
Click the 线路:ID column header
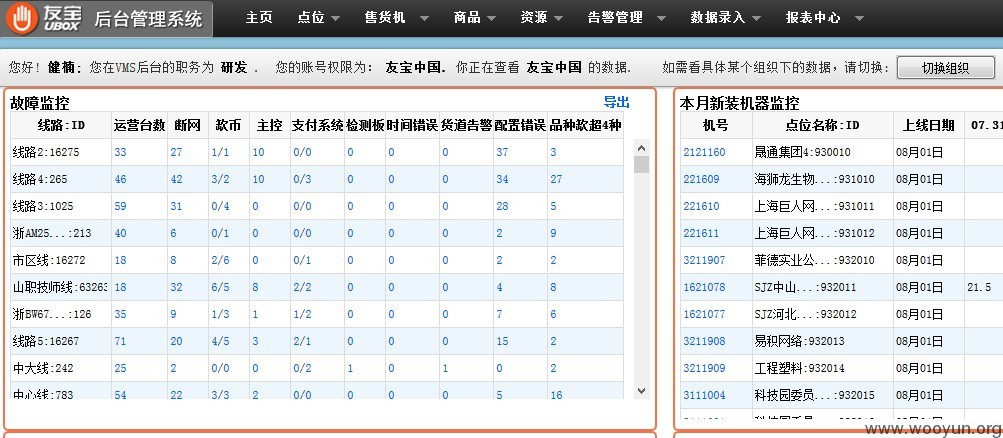(61, 125)
